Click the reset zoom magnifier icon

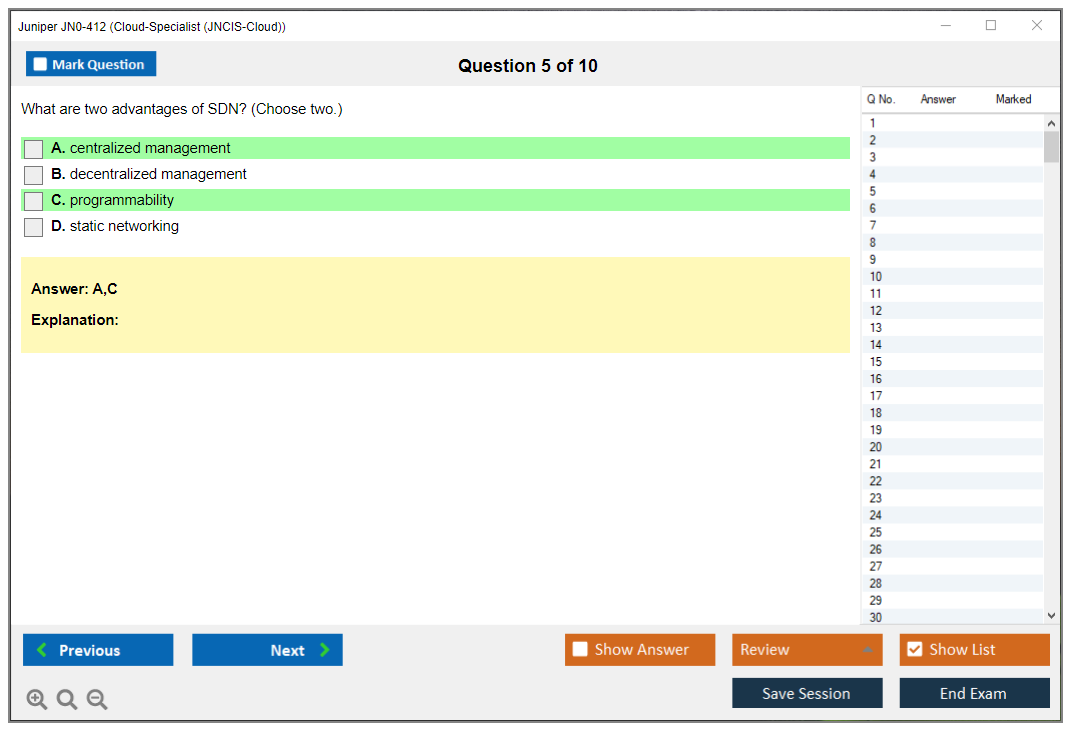[x=67, y=700]
